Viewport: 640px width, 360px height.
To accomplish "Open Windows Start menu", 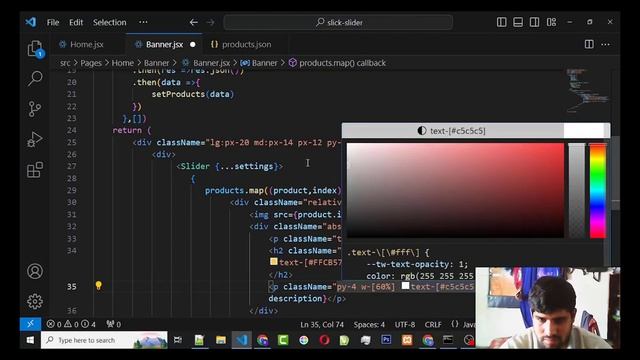I will (x=30, y=340).
